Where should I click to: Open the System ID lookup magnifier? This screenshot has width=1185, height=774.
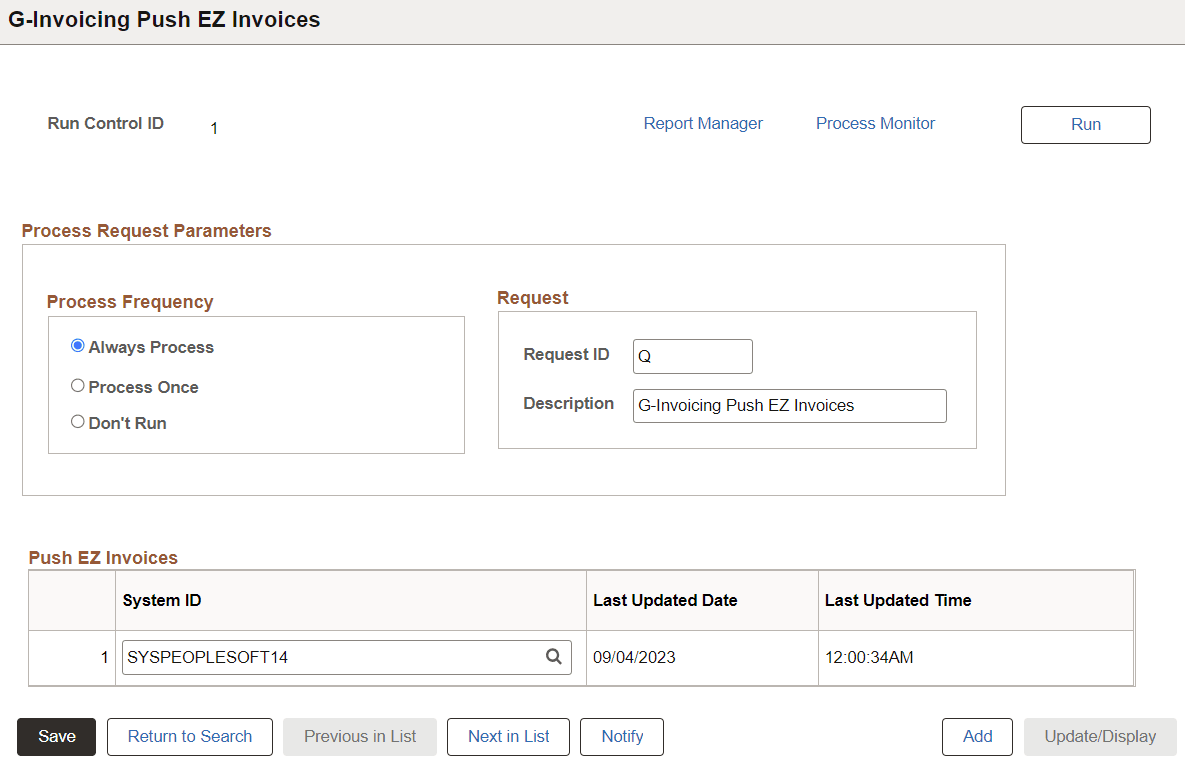(x=553, y=657)
